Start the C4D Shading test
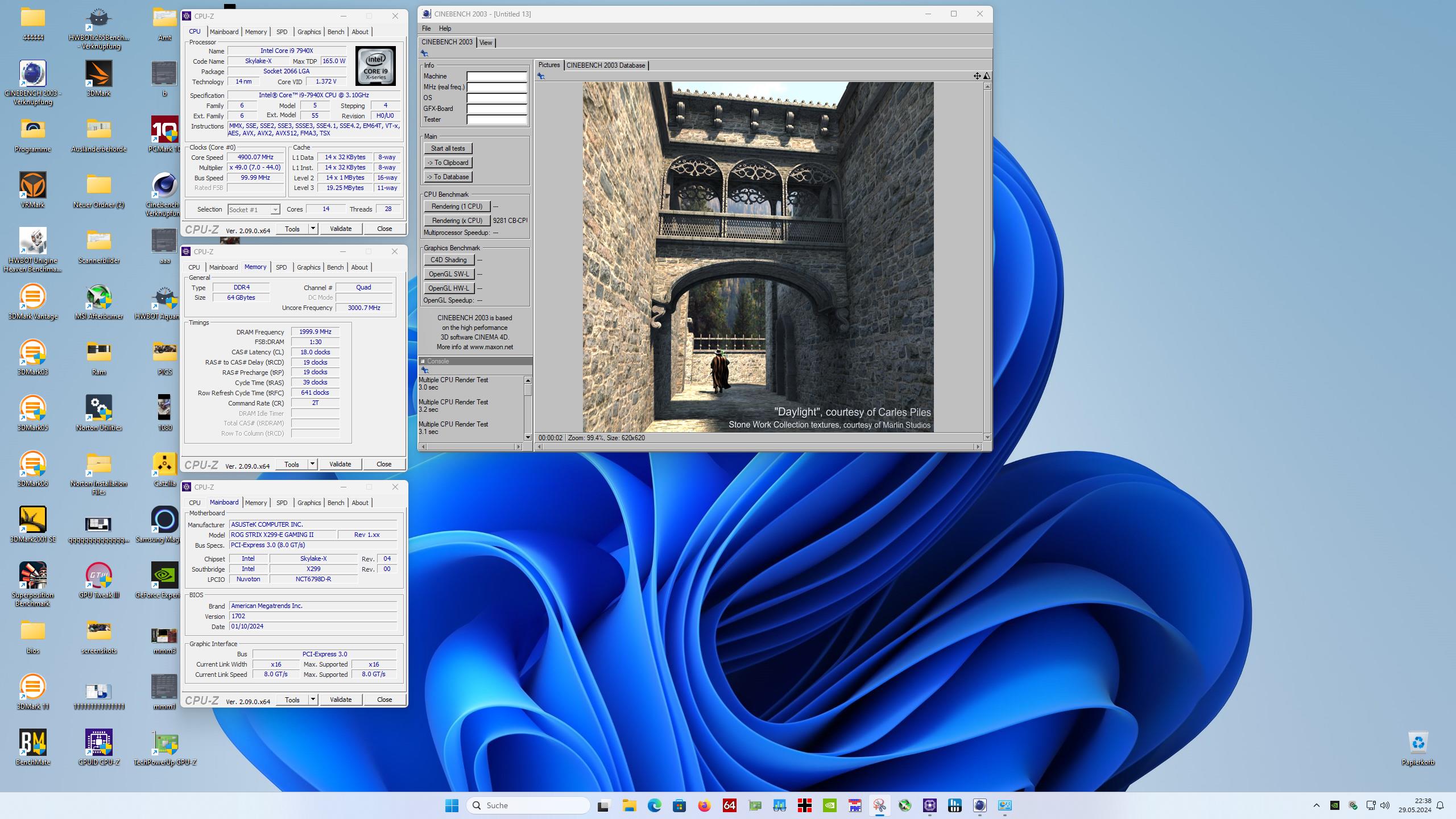This screenshot has height=819, width=1456. click(x=449, y=260)
